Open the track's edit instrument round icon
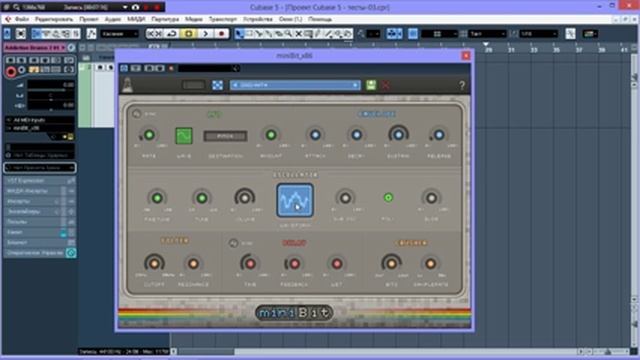The image size is (640, 360). click(71, 48)
